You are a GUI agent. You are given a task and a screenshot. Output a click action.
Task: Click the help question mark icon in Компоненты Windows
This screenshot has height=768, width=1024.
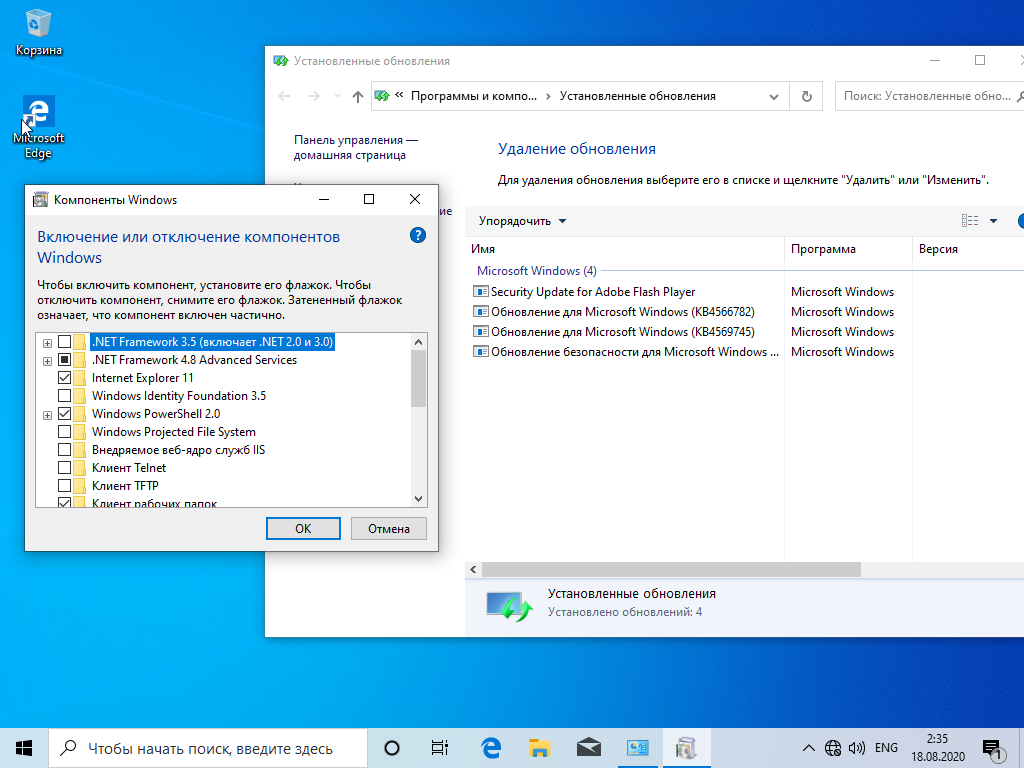coord(418,235)
